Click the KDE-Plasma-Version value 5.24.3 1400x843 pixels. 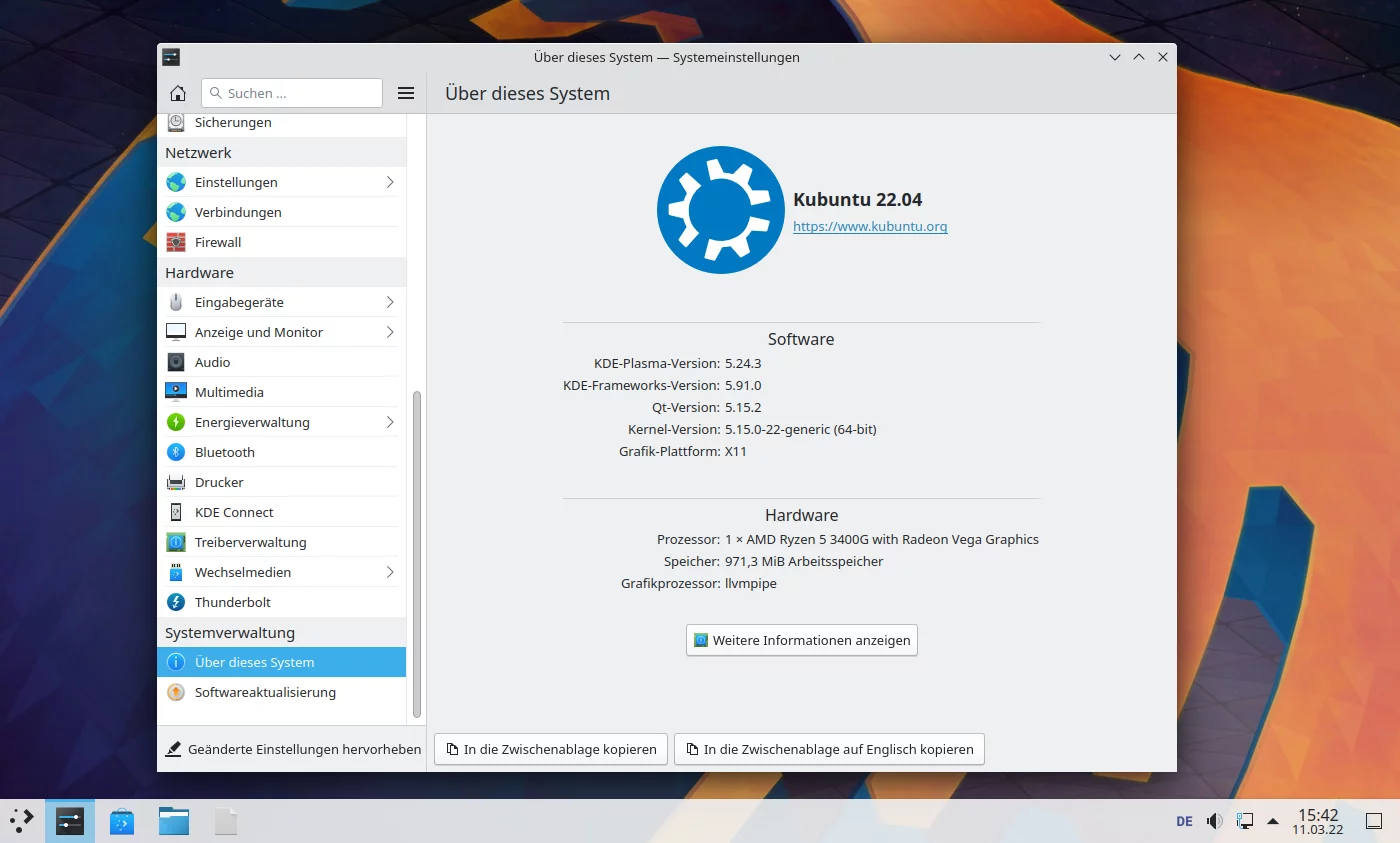(x=743, y=363)
